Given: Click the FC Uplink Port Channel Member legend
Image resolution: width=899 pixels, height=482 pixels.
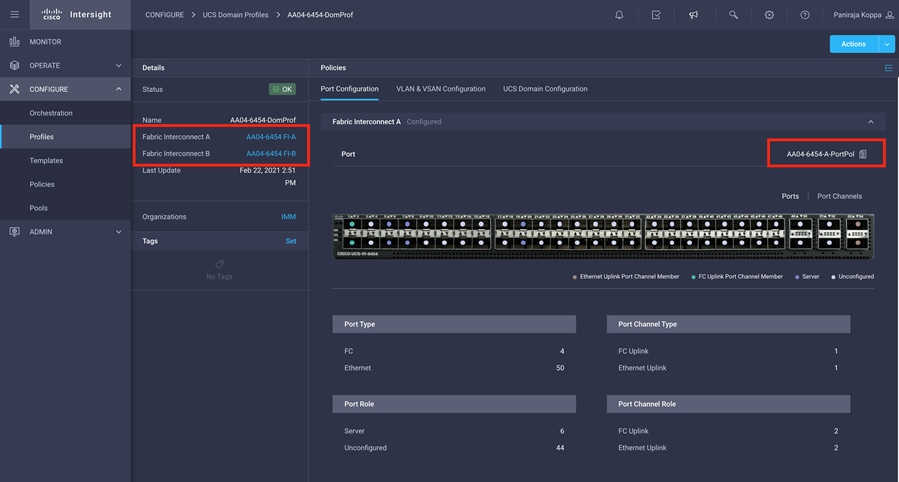Looking at the screenshot, I should 737,276.
